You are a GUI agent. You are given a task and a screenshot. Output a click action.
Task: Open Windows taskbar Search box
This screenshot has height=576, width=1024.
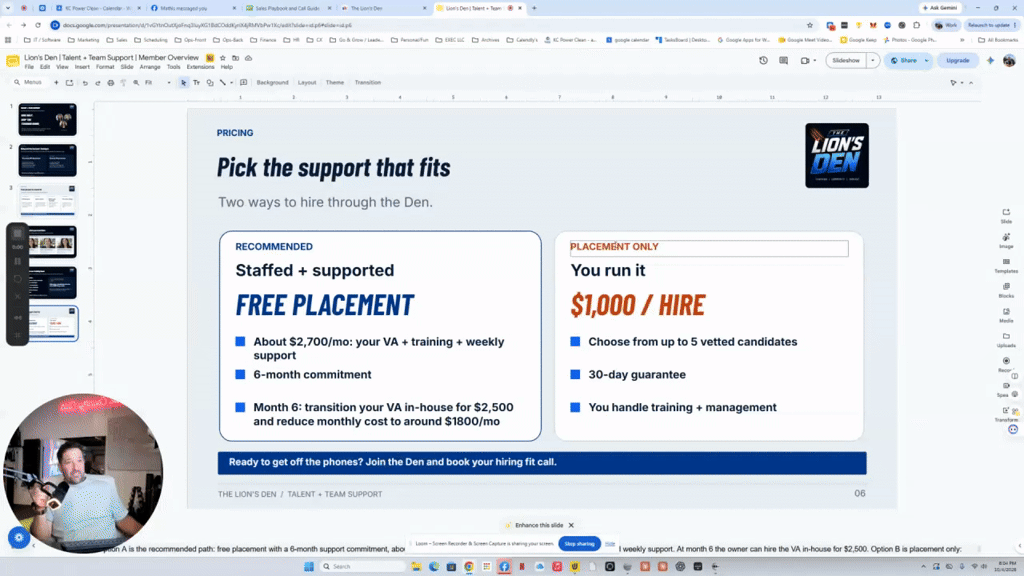[362, 566]
